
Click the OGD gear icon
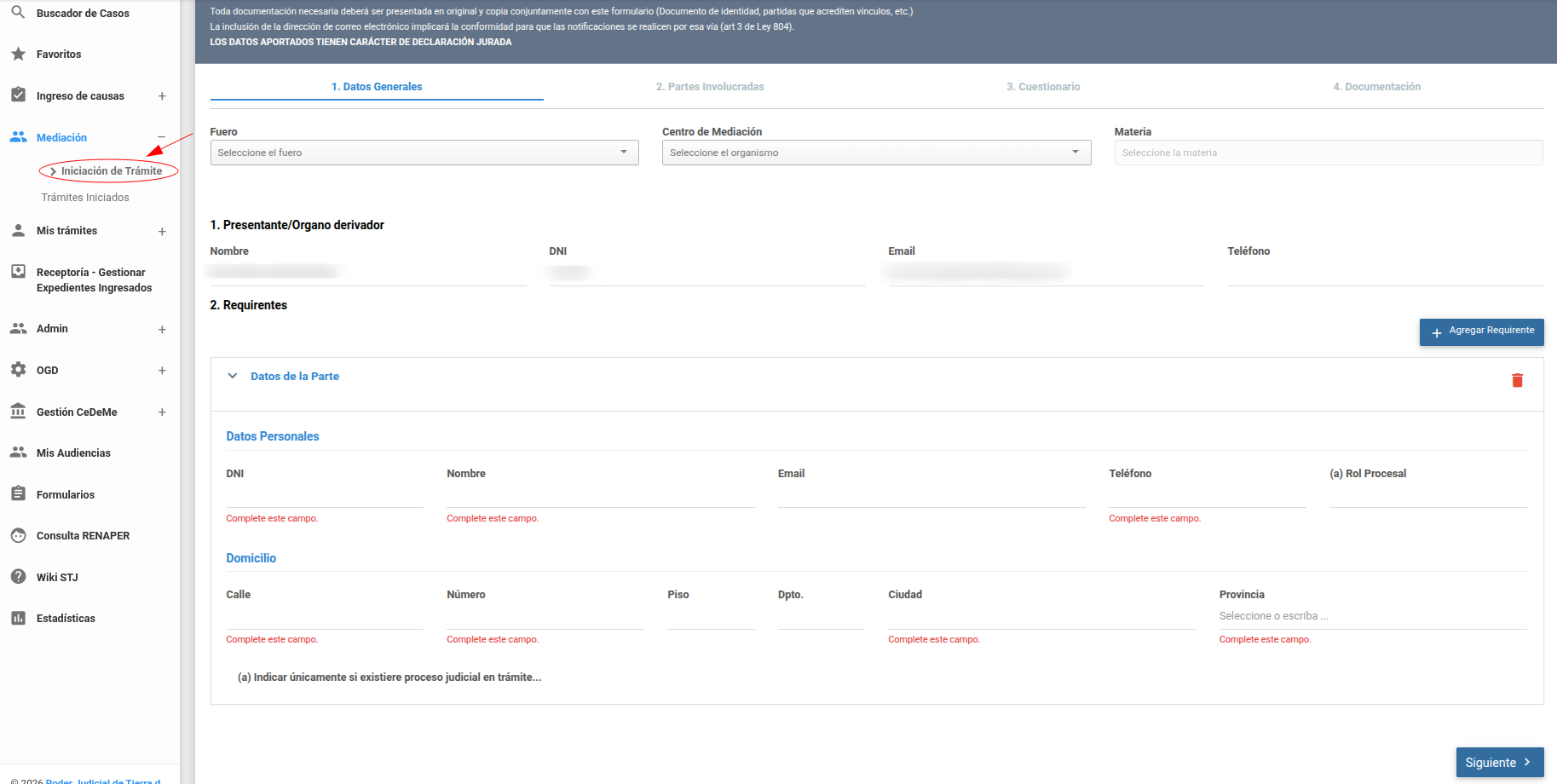point(18,370)
